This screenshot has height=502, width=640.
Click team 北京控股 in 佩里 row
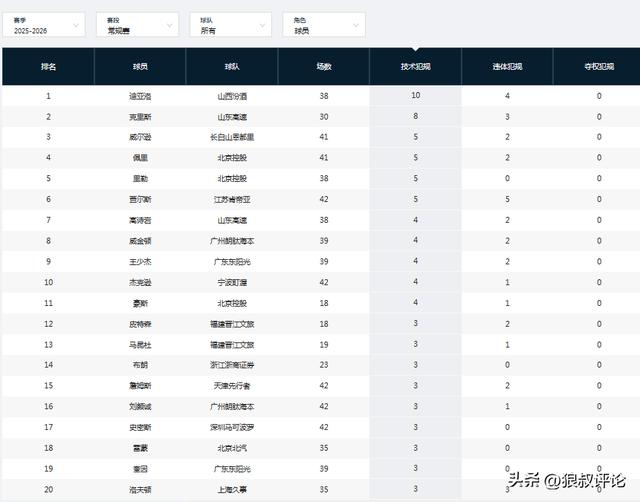coord(232,158)
